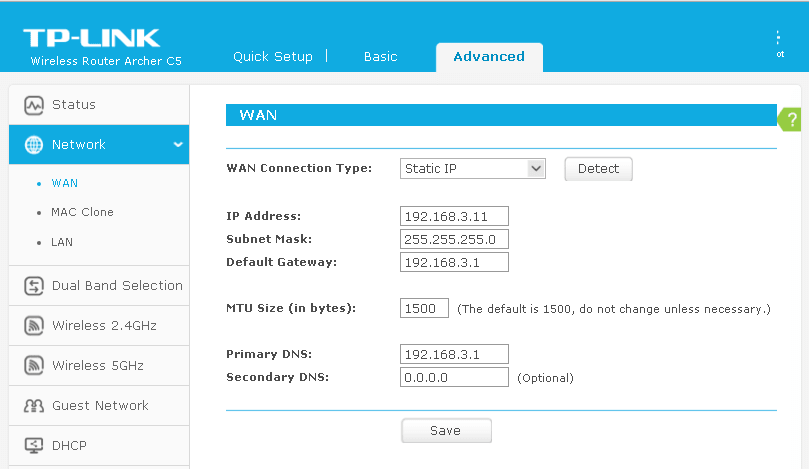Image resolution: width=809 pixels, height=469 pixels.
Task: Open the green help question mark
Action: pos(792,120)
